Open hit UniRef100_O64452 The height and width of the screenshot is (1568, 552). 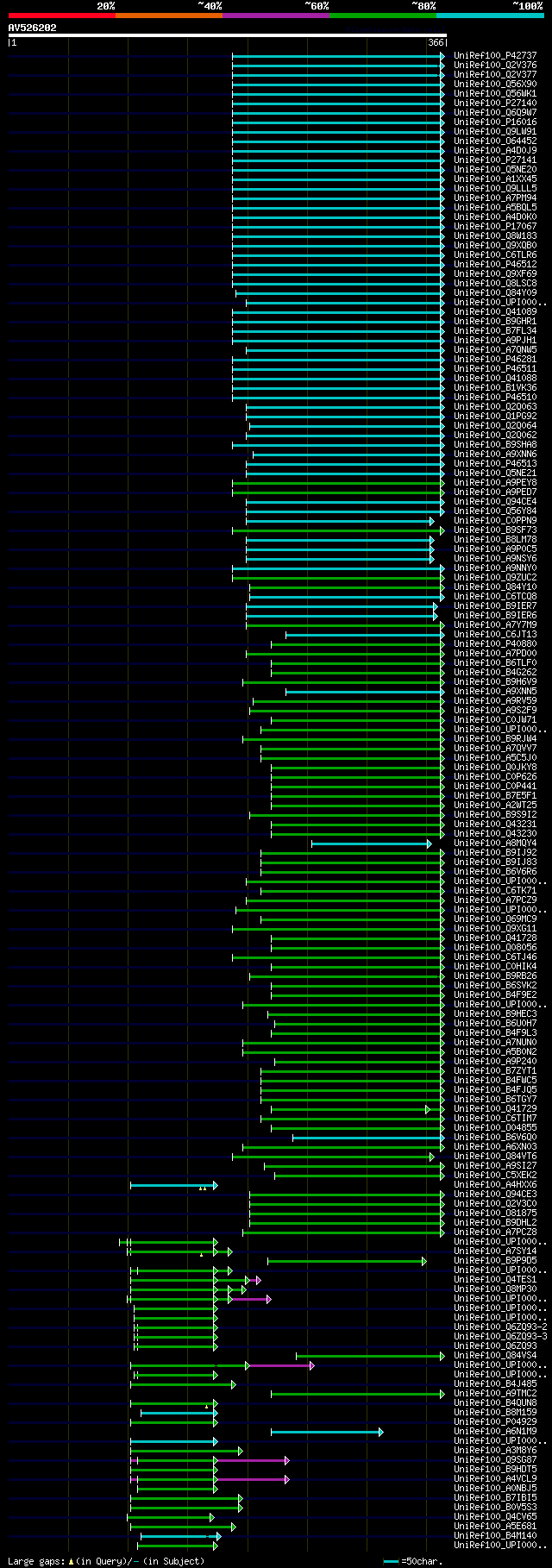tap(495, 141)
